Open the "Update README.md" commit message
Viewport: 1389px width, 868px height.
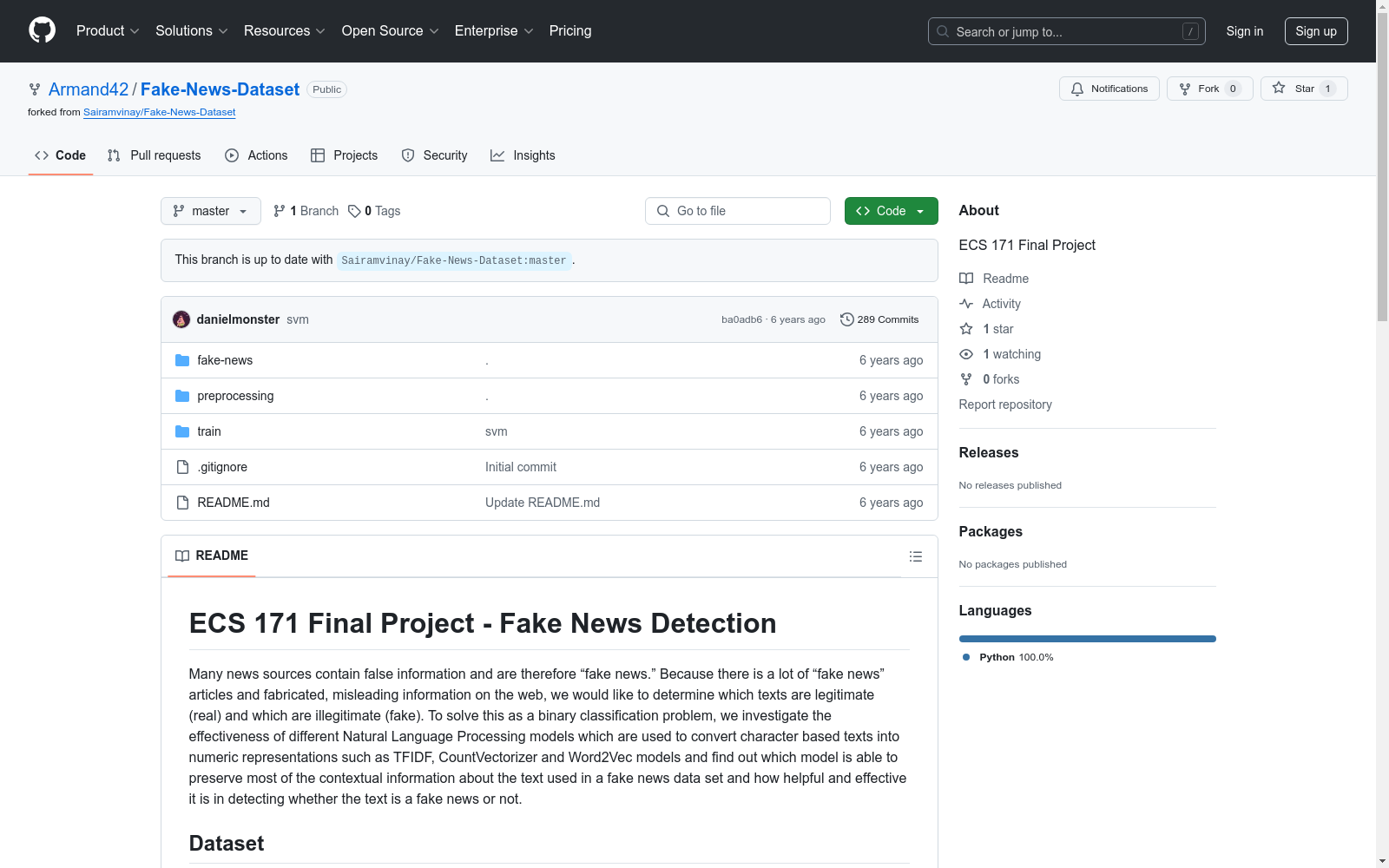[x=543, y=503]
